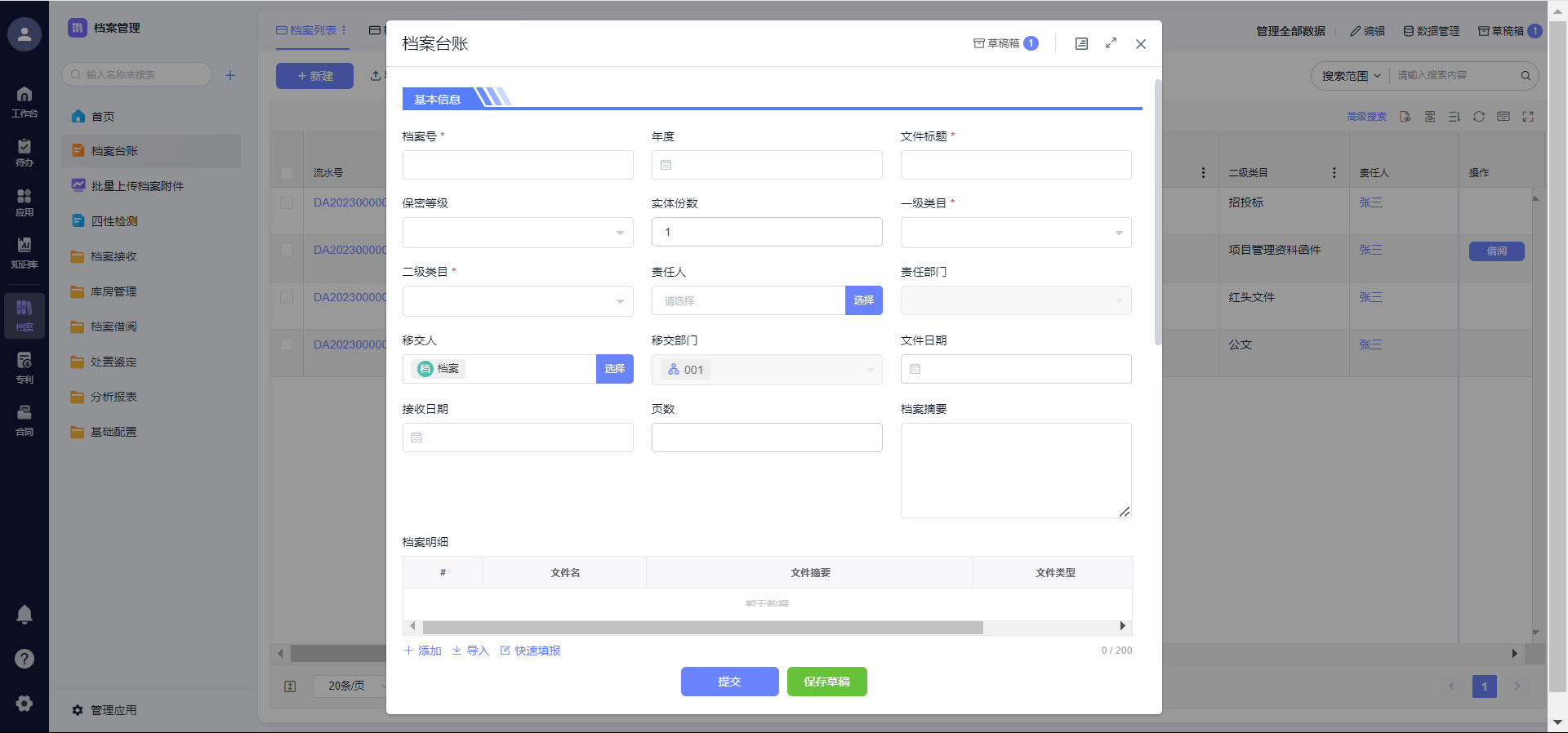
Task: Click the notification bell icon
Action: pyautogui.click(x=24, y=615)
